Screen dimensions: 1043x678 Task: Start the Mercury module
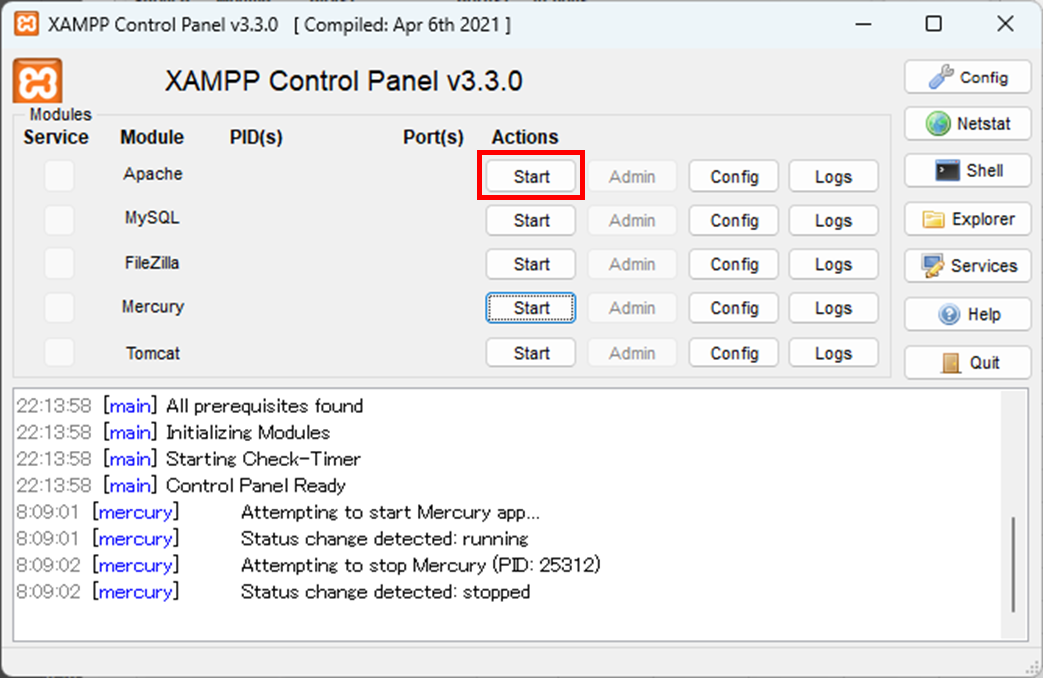point(530,308)
